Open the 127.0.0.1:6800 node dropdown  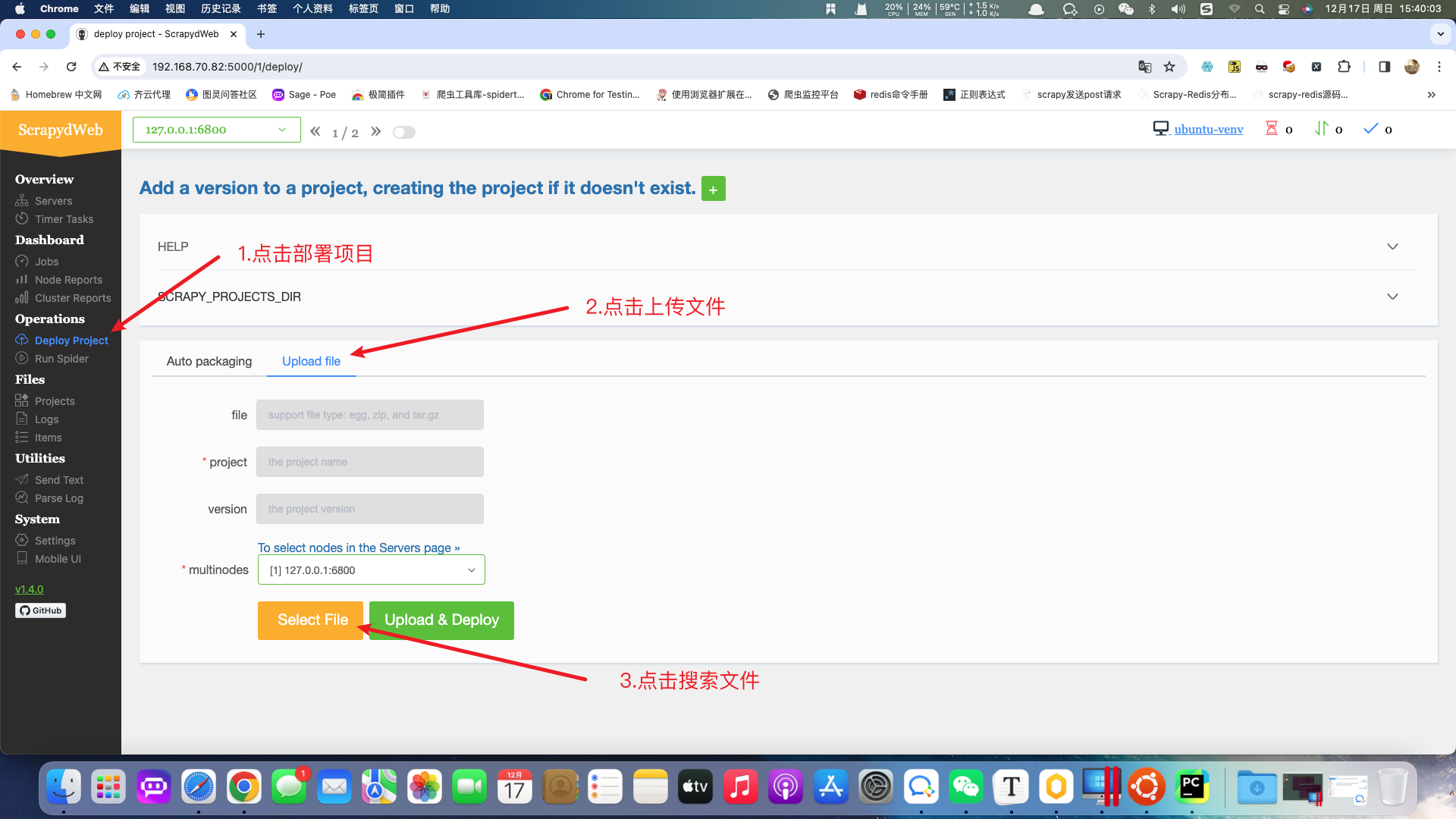click(217, 130)
